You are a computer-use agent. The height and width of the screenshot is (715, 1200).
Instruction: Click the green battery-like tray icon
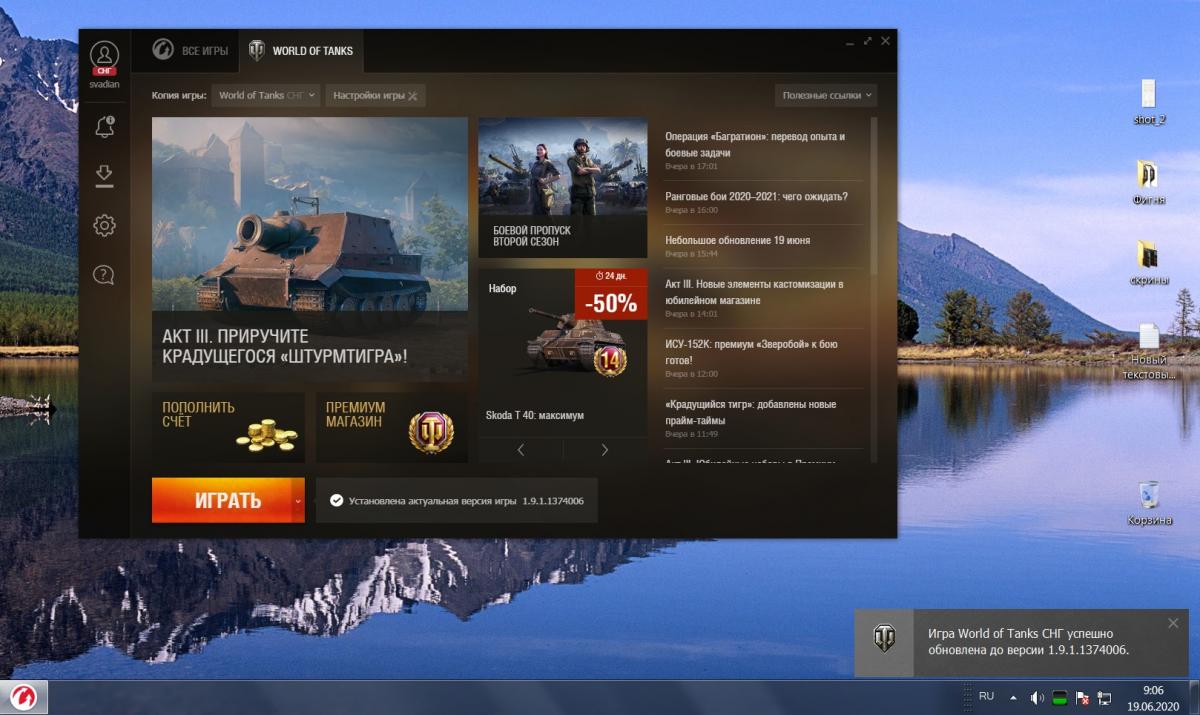(x=1060, y=697)
